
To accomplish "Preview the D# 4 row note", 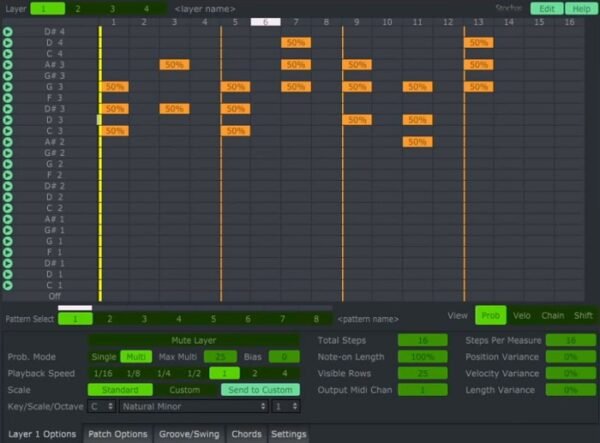I will click(x=8, y=32).
